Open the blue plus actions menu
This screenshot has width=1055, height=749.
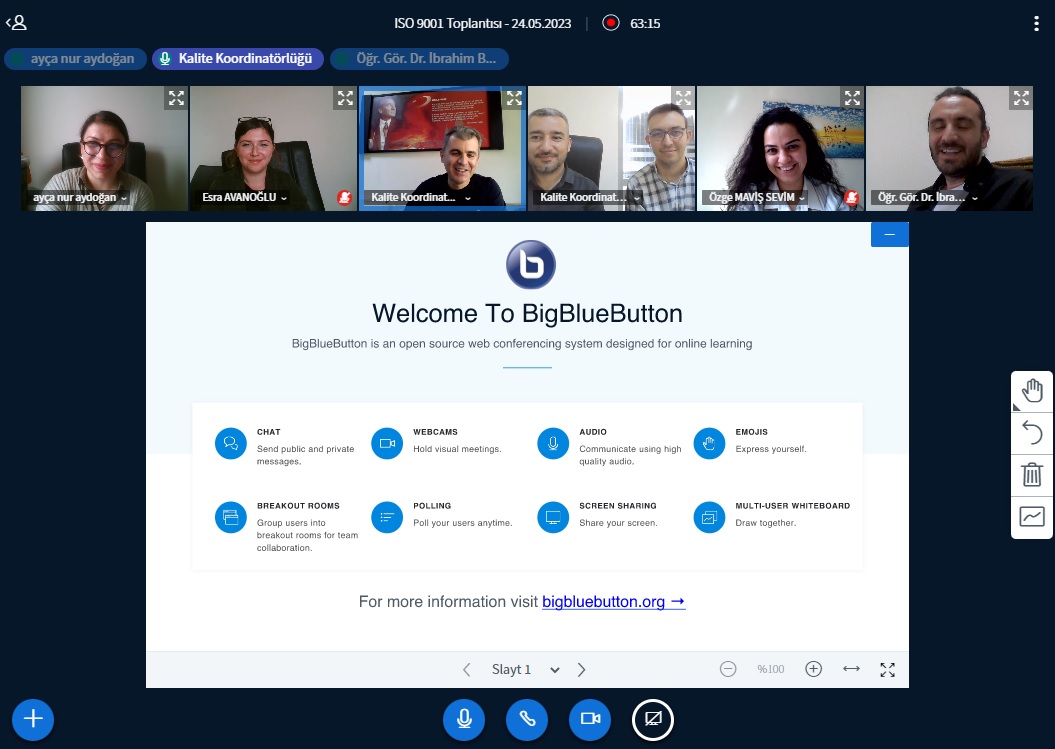[33, 719]
